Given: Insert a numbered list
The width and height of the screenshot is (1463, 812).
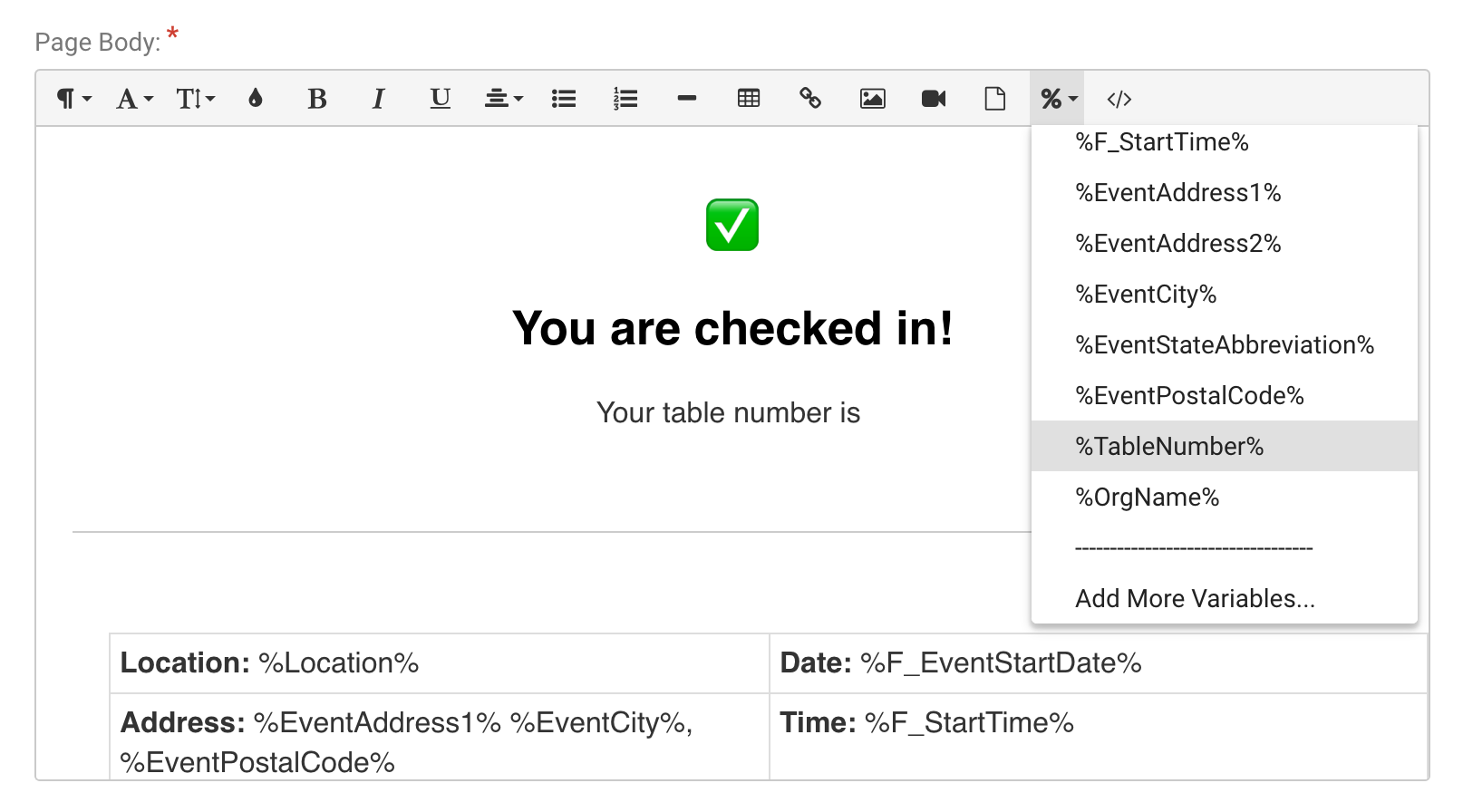Looking at the screenshot, I should (625, 98).
